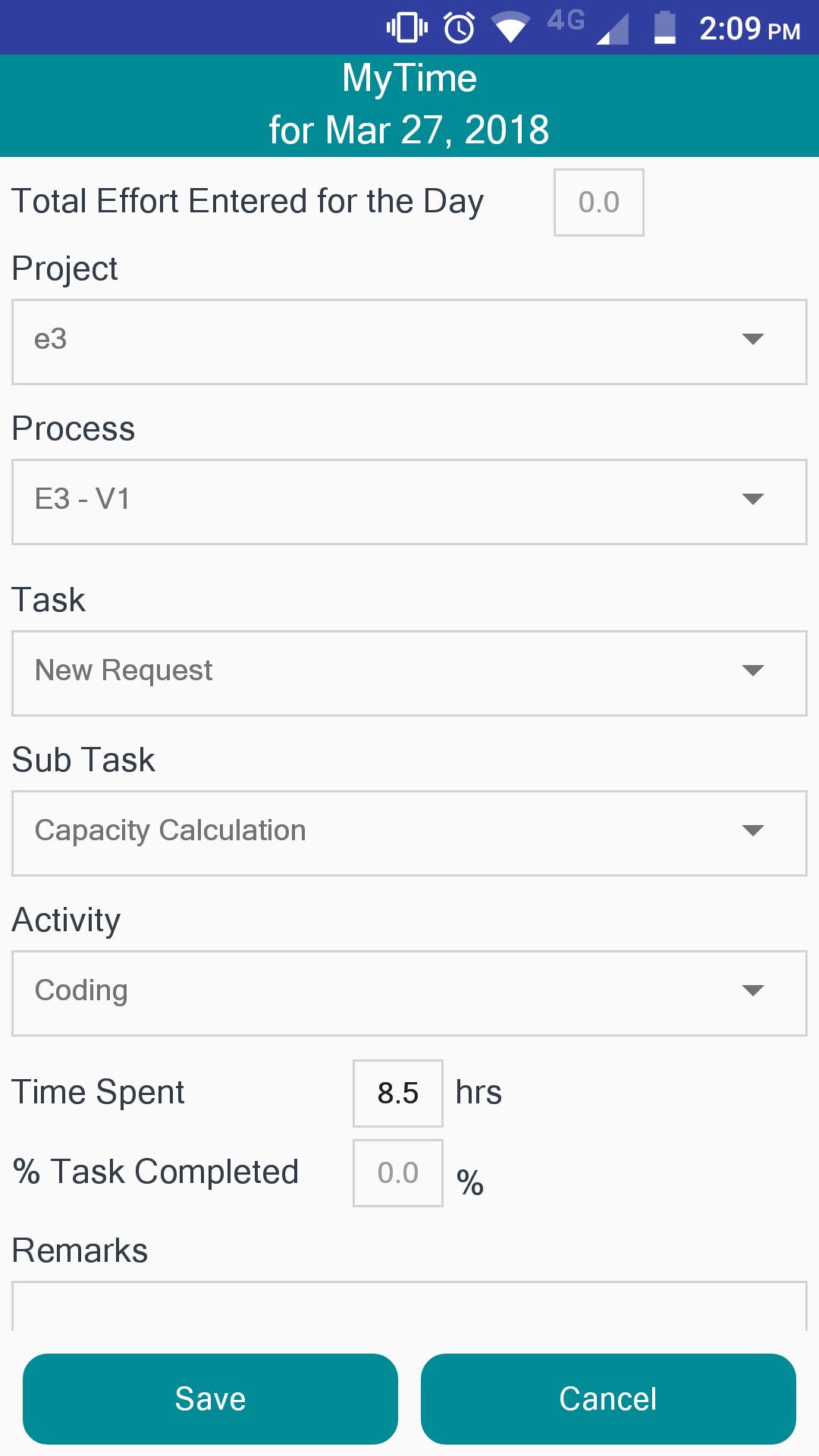Tap the Activity dropdown arrow icon

coord(752,990)
